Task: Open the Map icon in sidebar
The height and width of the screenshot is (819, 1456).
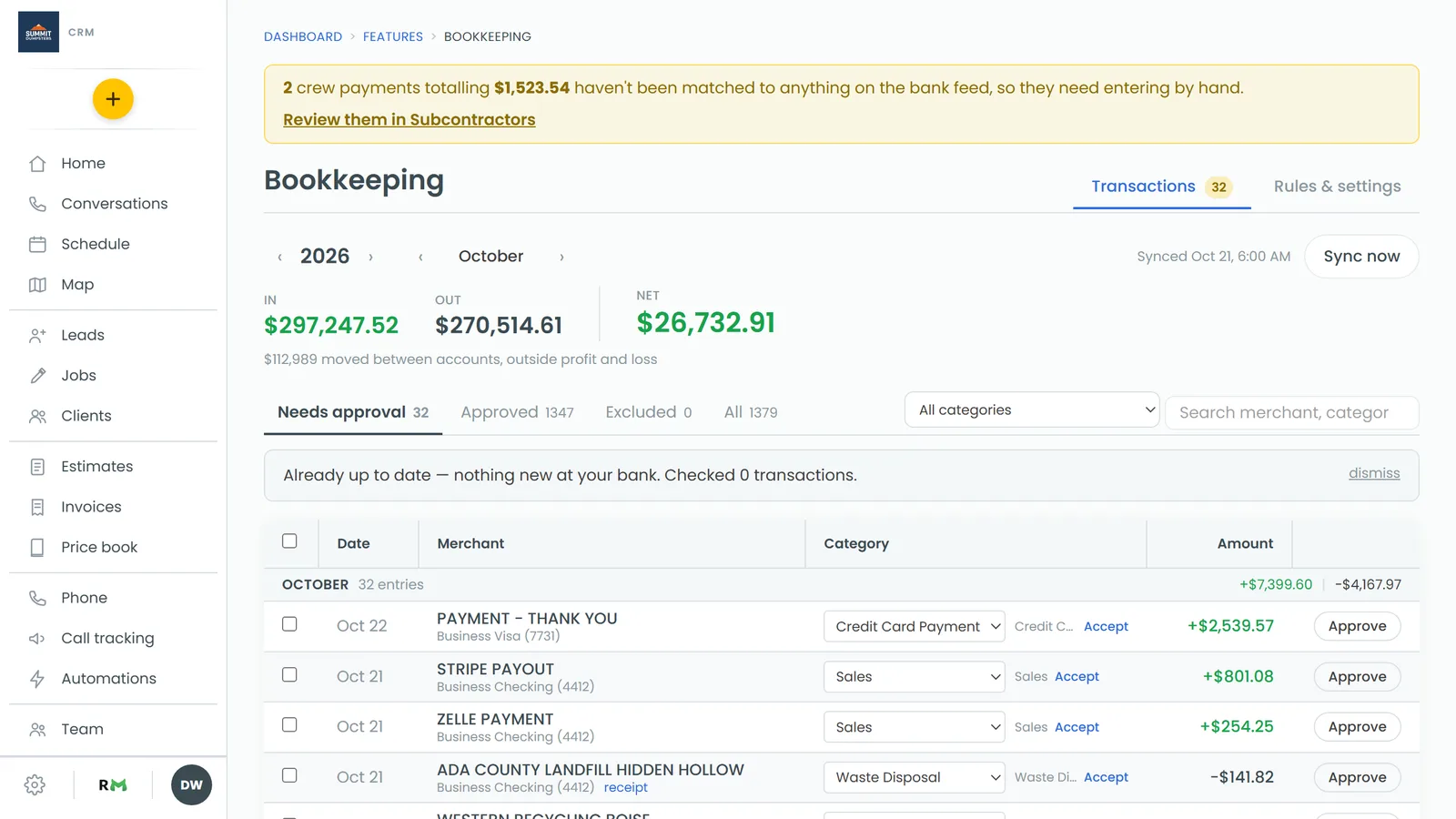Action: pyautogui.click(x=37, y=285)
